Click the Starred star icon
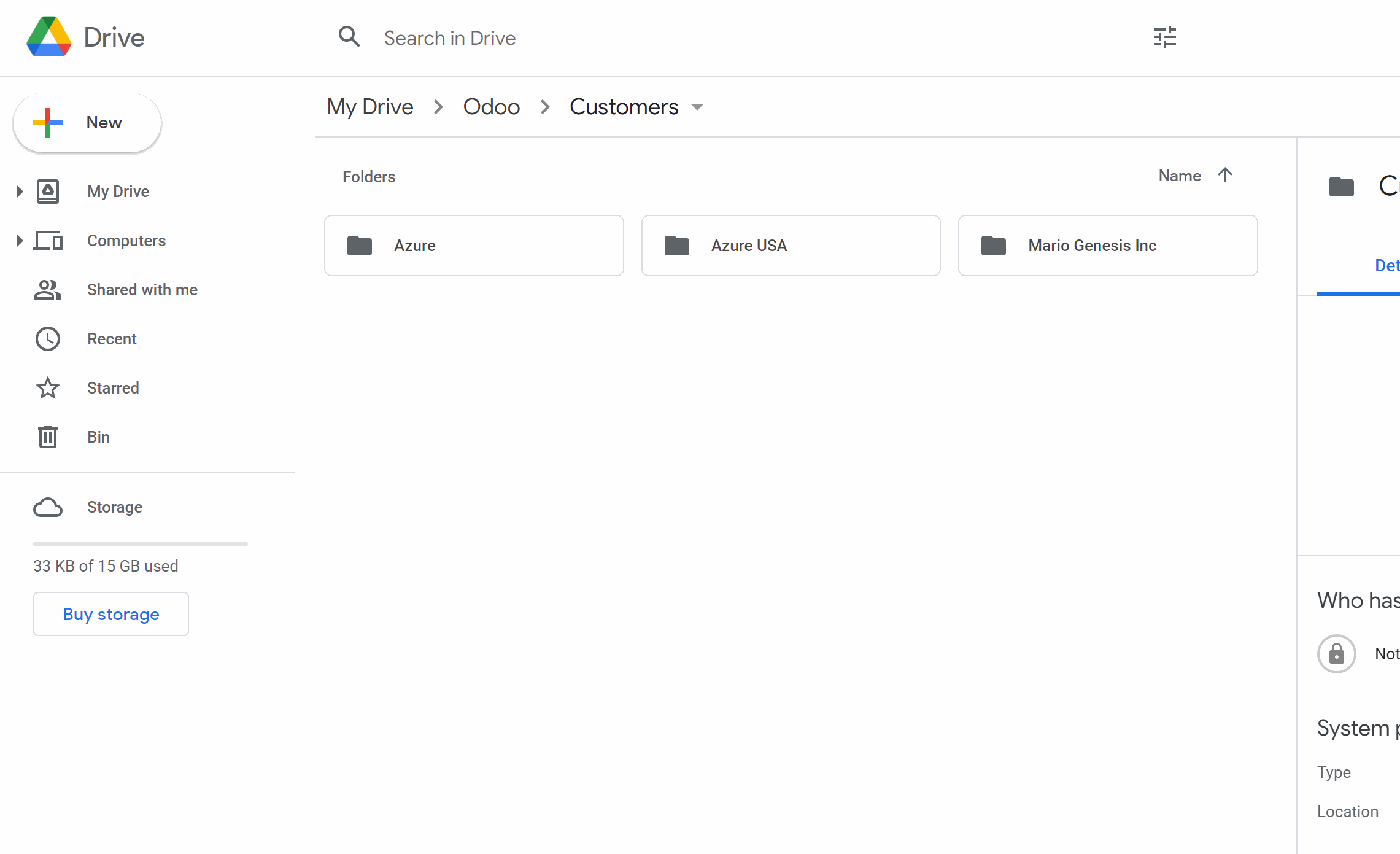The image size is (1400, 854). [48, 388]
